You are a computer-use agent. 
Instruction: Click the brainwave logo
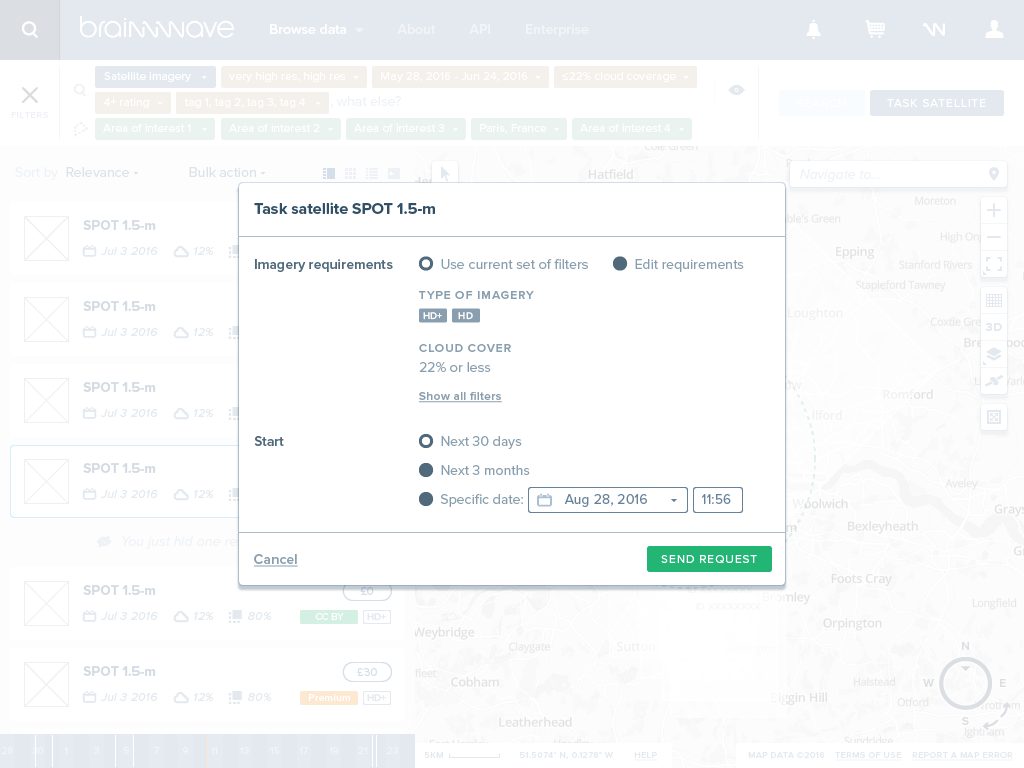pos(157,29)
